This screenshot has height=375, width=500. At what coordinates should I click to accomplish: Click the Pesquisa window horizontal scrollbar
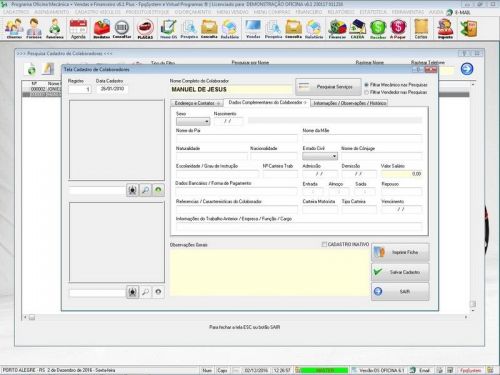pos(245,317)
